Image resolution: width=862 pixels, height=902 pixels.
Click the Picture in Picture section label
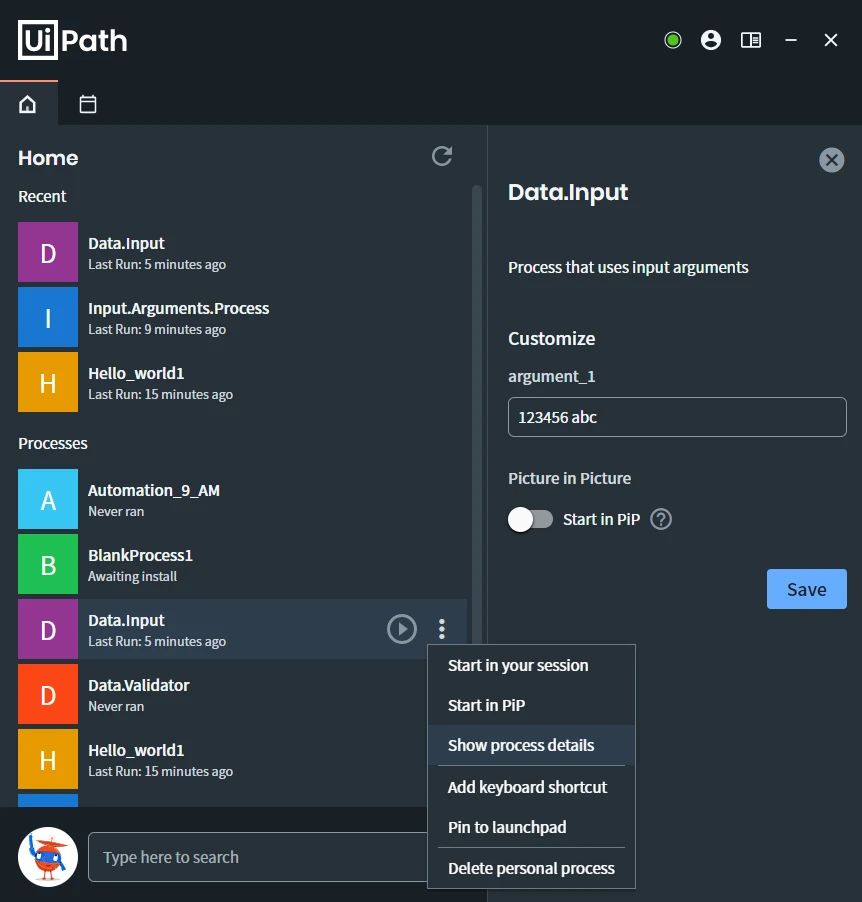click(569, 479)
